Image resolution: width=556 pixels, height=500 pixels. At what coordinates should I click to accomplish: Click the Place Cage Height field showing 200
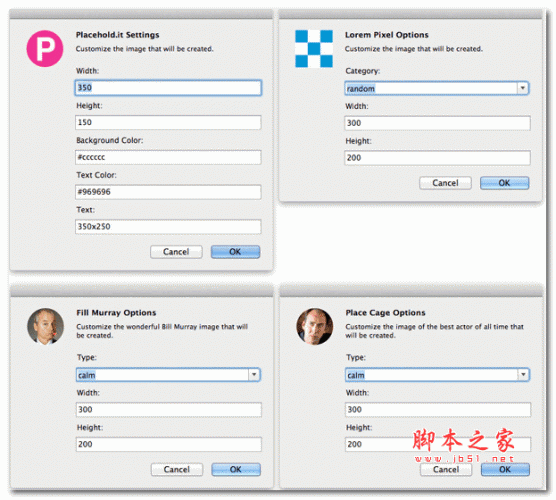pyautogui.click(x=438, y=444)
